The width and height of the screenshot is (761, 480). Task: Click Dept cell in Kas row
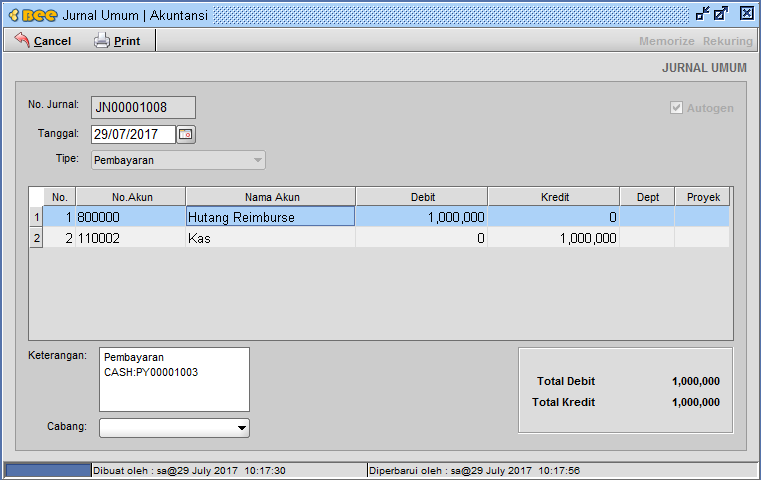point(647,238)
